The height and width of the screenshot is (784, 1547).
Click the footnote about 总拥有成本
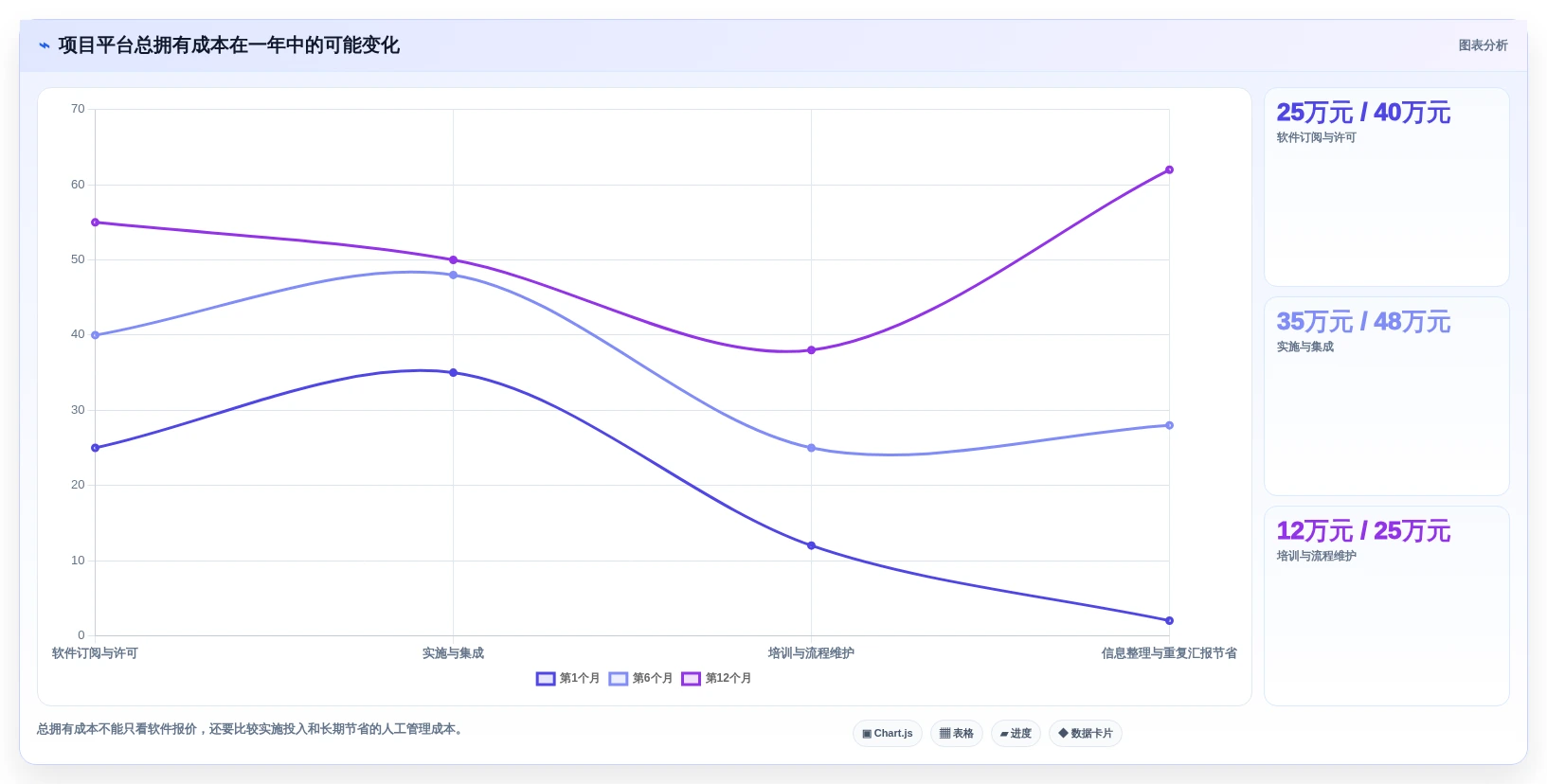tap(252, 729)
